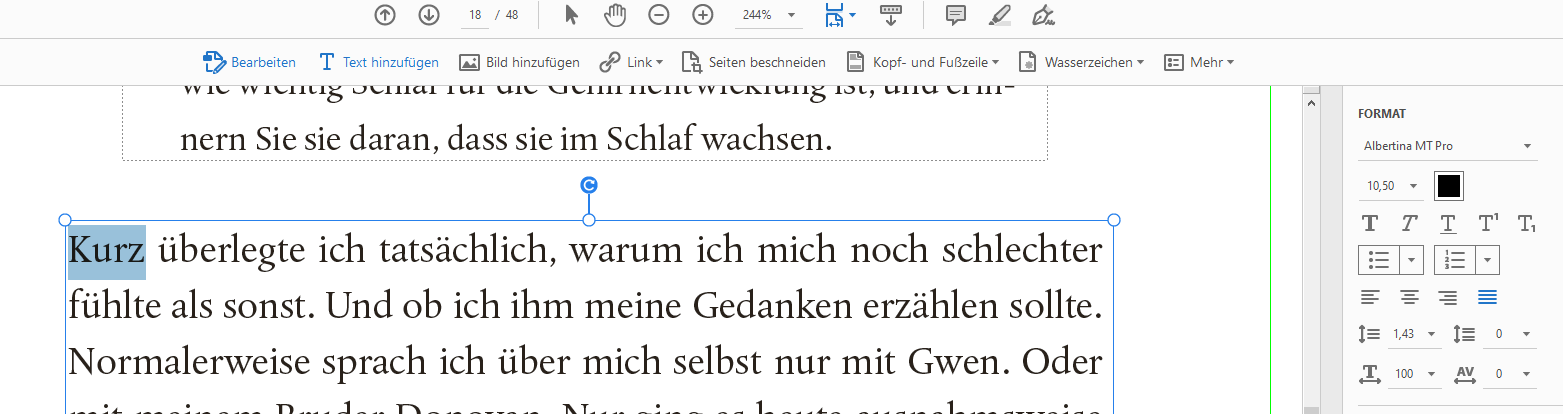Zoom in with the plus icon
The height and width of the screenshot is (414, 1563).
[703, 15]
